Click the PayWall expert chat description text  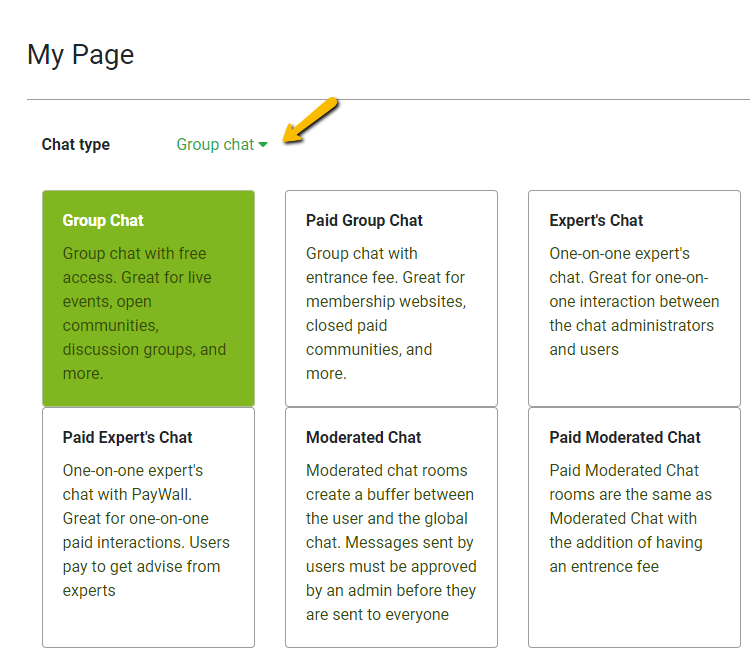click(146, 530)
